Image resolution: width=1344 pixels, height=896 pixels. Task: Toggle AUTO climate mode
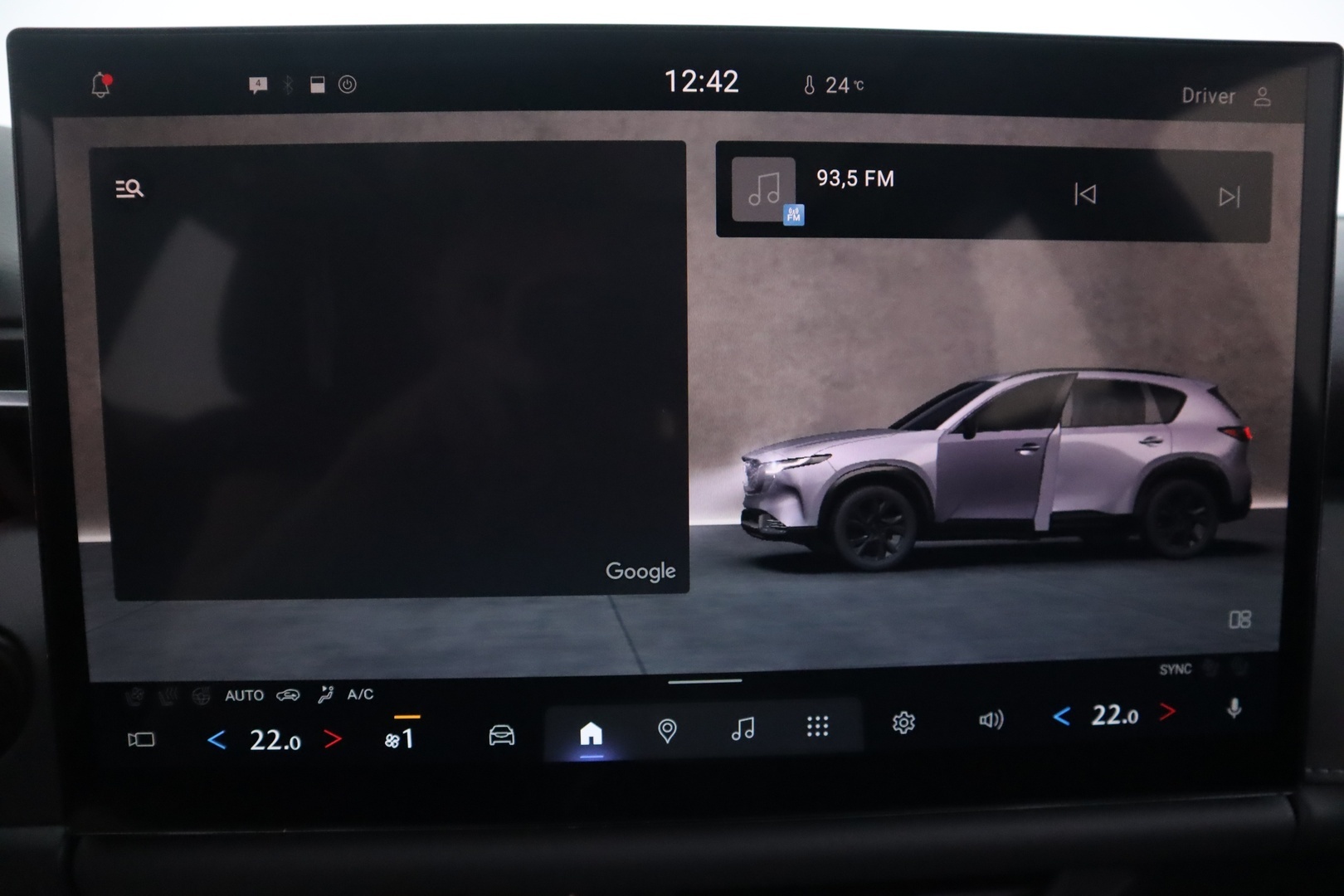click(244, 696)
